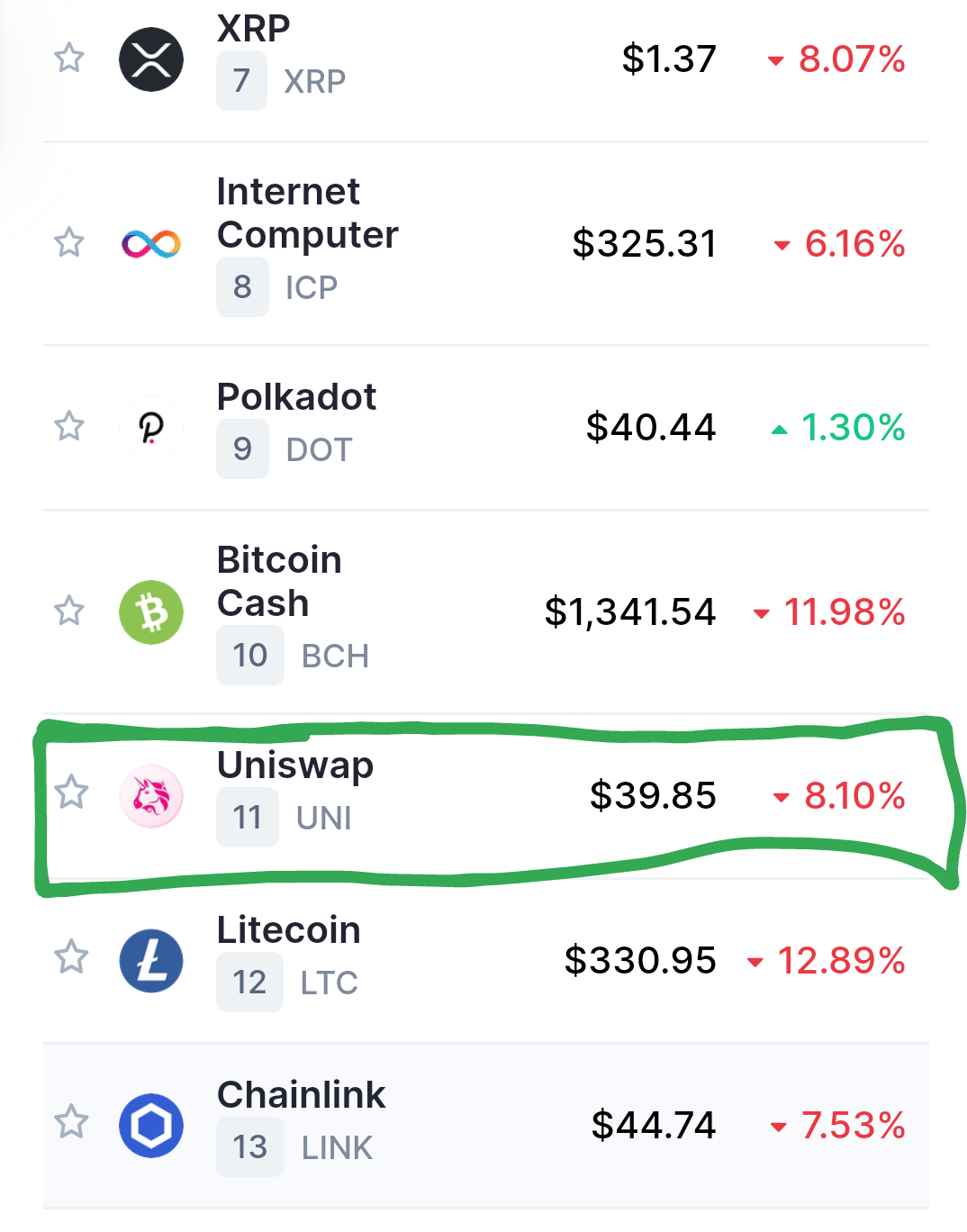
Task: Star Bitcoin Cash for watchlist
Action: point(69,611)
